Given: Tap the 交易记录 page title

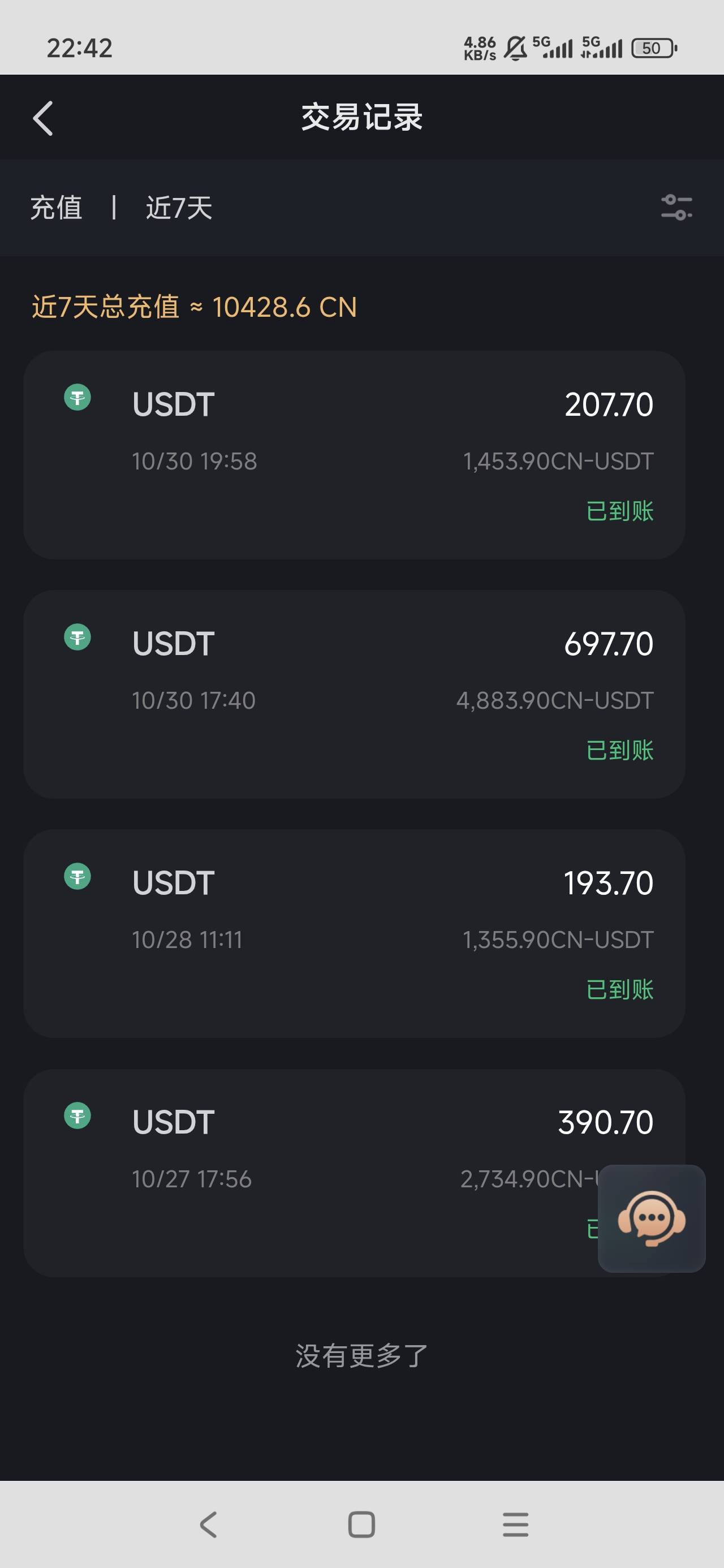Looking at the screenshot, I should [x=361, y=117].
